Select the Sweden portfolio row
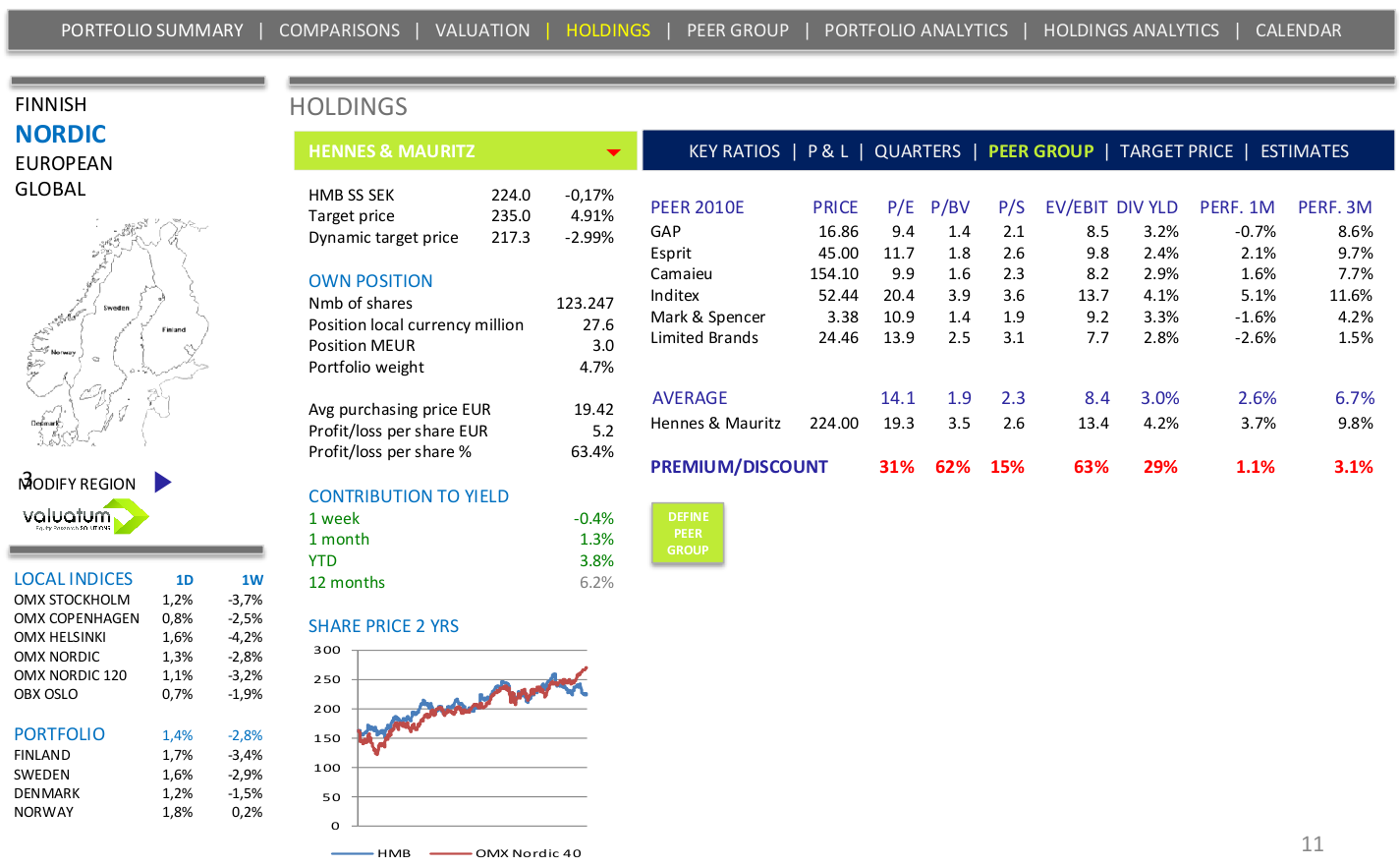1400x867 pixels. [139, 775]
